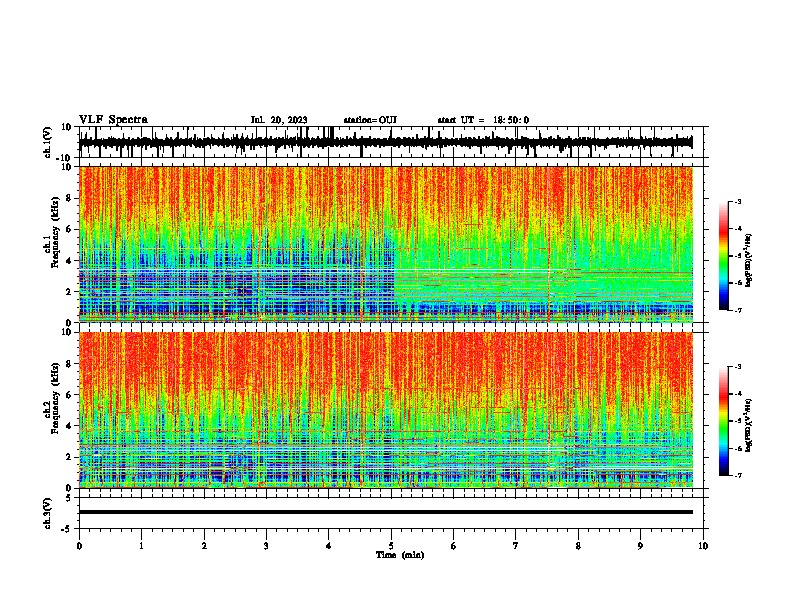Screen dimensions: 792x612
Task: Click the "VLF Spectra" title text
Action: tap(113, 120)
